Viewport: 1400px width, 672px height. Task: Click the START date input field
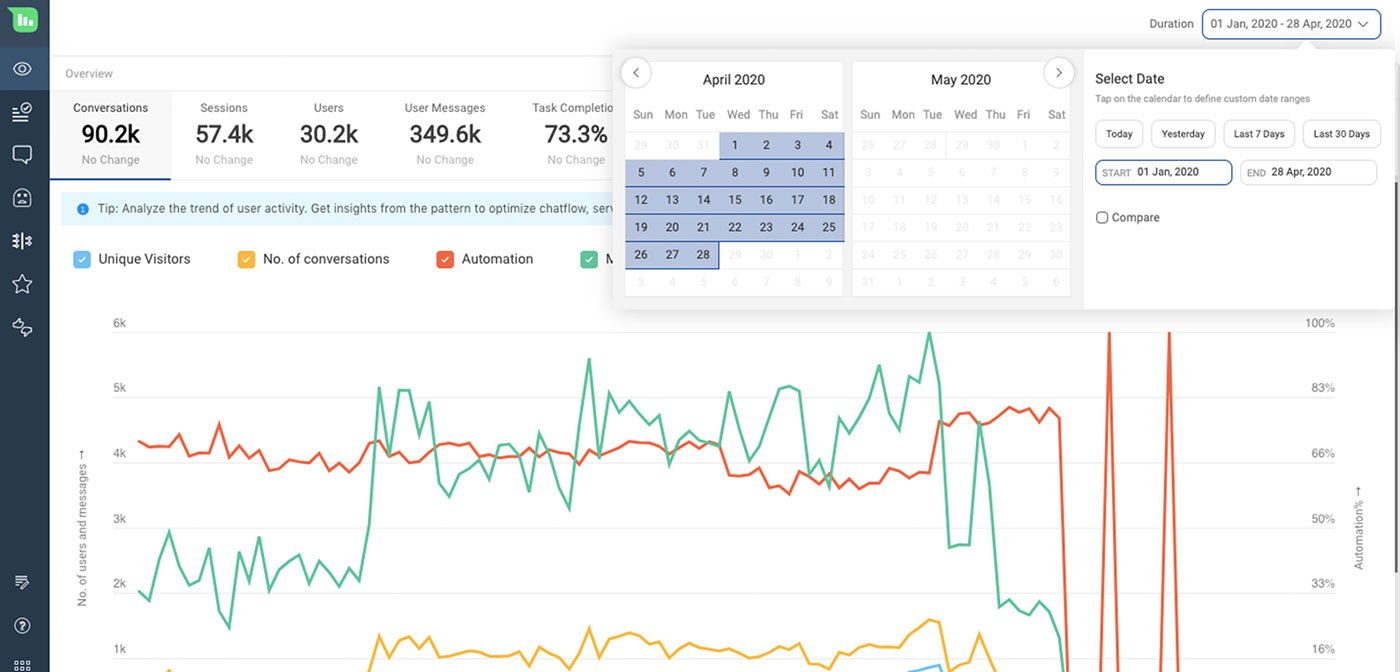click(x=1163, y=172)
